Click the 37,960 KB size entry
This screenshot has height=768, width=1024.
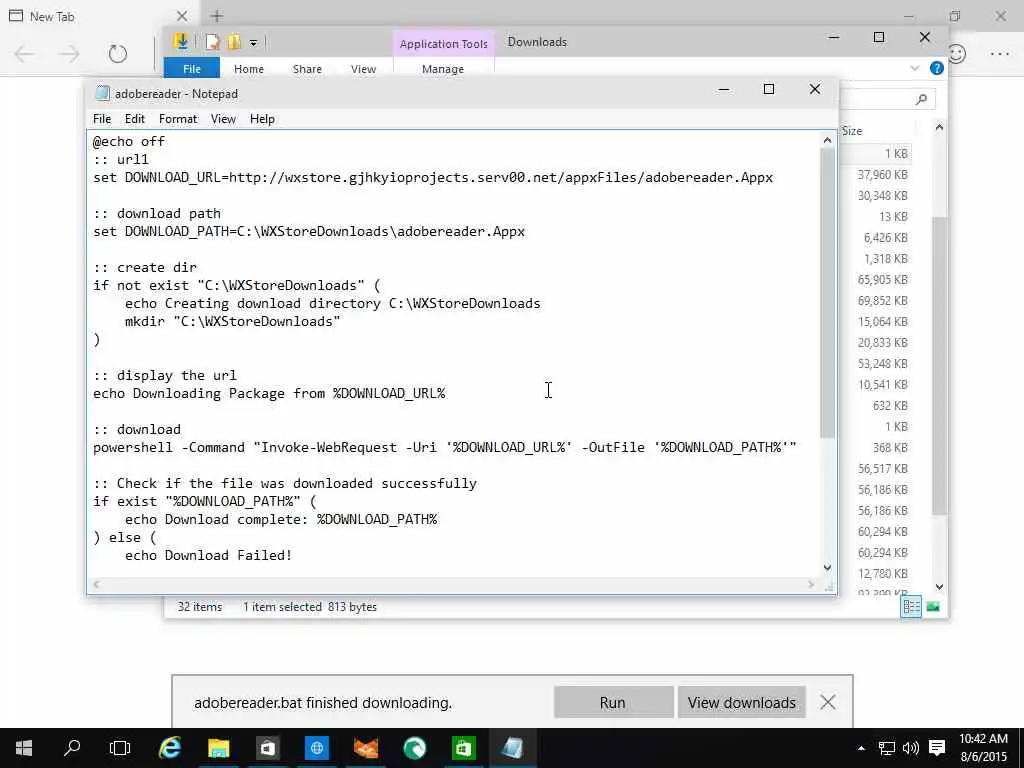(882, 175)
